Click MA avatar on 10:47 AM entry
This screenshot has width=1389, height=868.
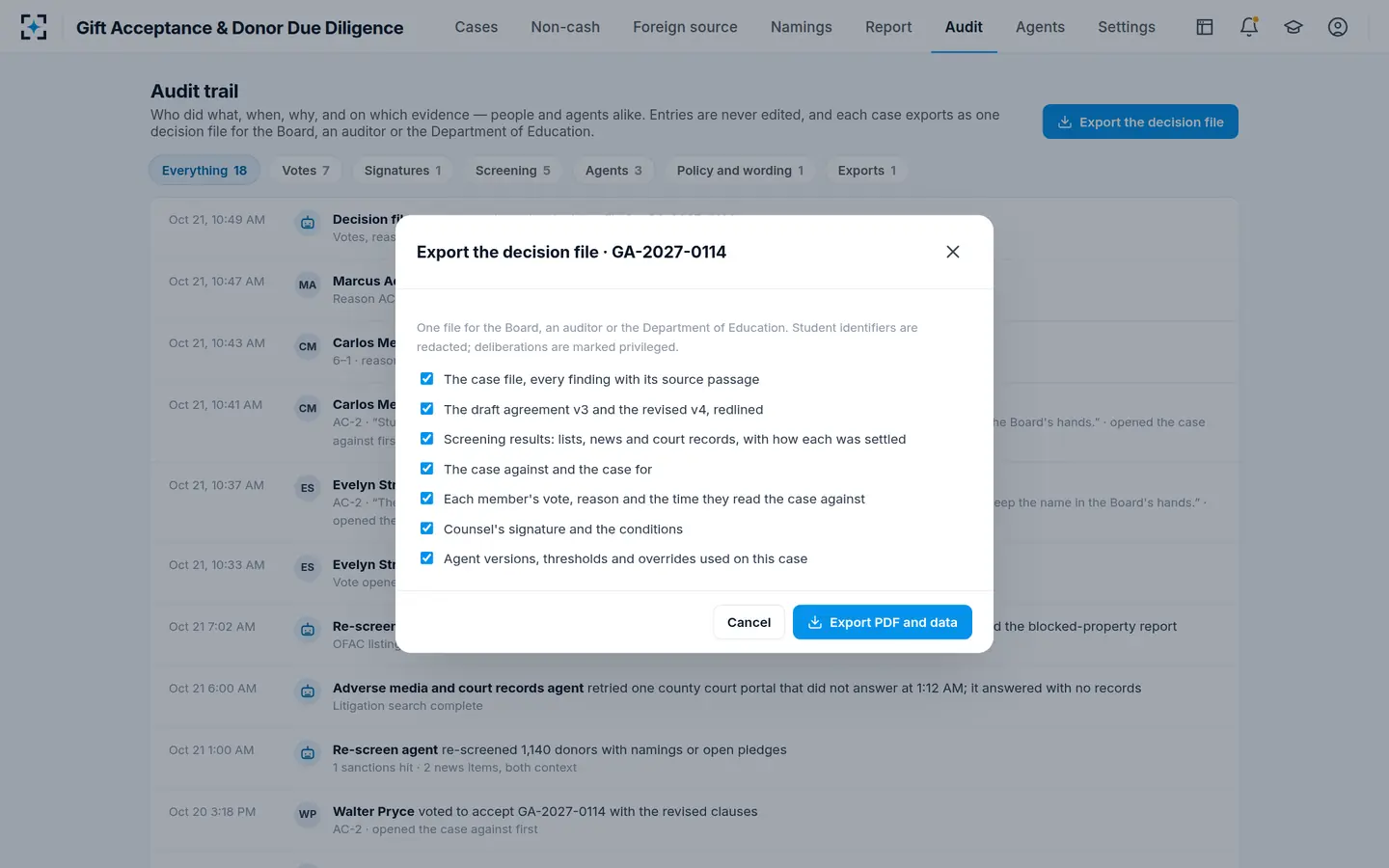click(x=308, y=285)
